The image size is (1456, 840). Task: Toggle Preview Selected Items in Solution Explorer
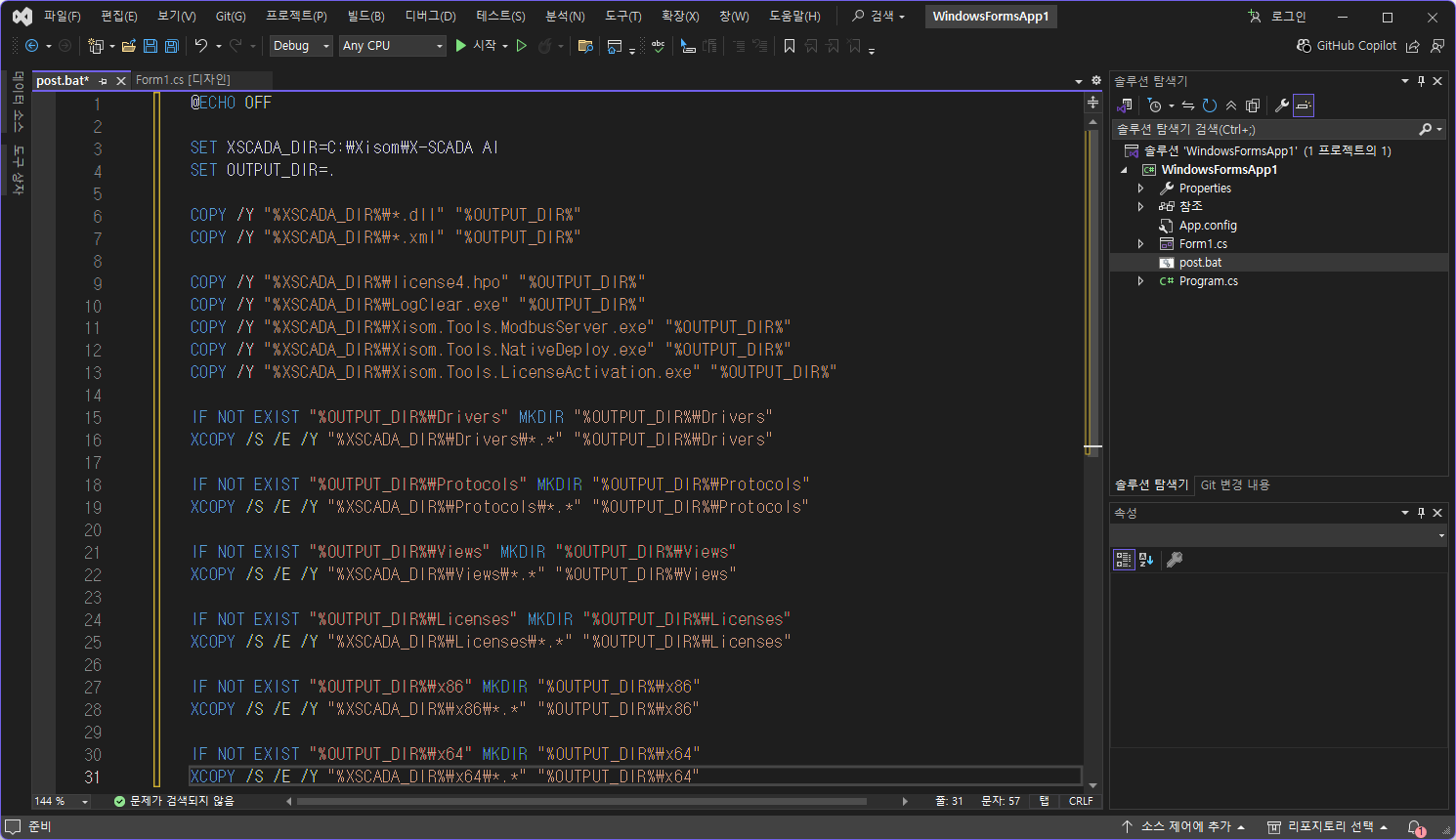[x=1304, y=105]
